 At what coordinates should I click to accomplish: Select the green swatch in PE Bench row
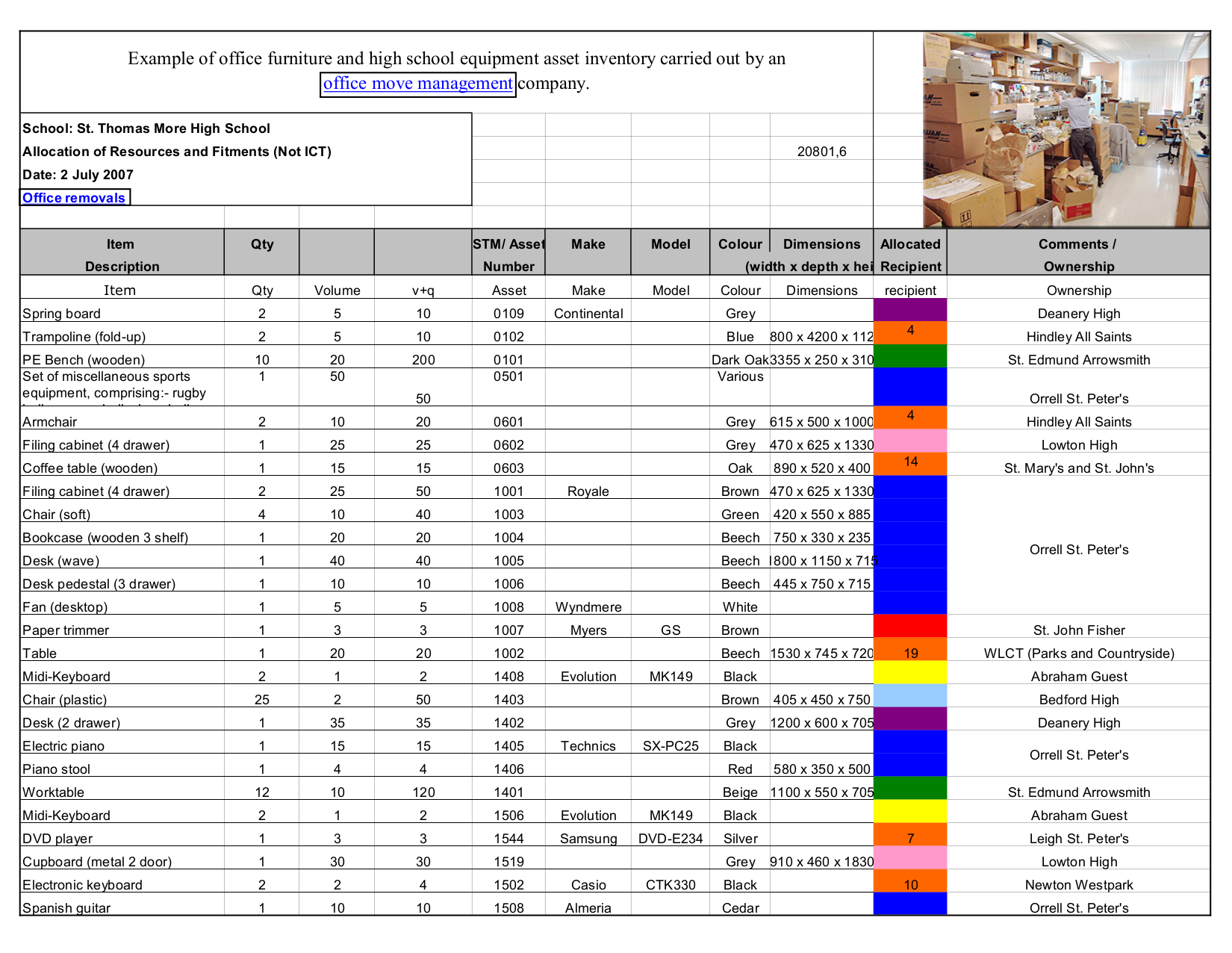(x=910, y=356)
